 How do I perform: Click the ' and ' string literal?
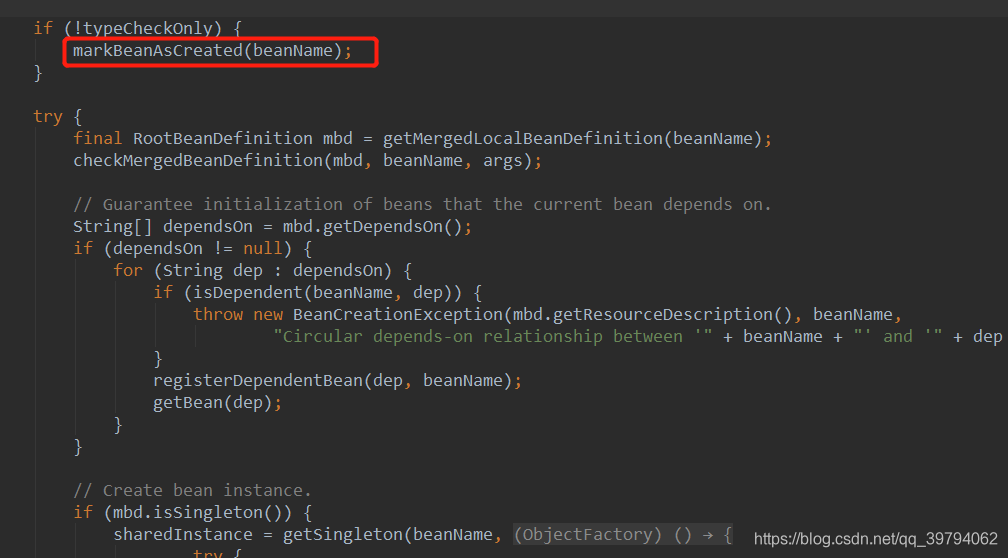coord(897,336)
